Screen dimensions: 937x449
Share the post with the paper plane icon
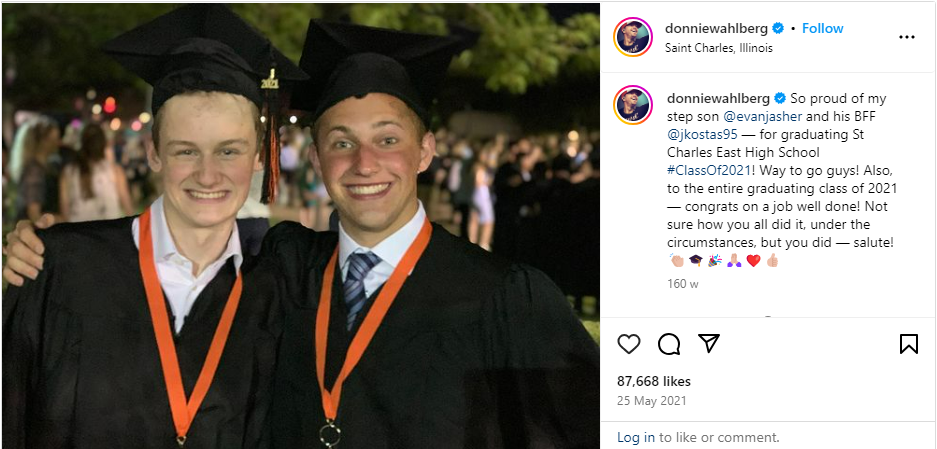709,344
